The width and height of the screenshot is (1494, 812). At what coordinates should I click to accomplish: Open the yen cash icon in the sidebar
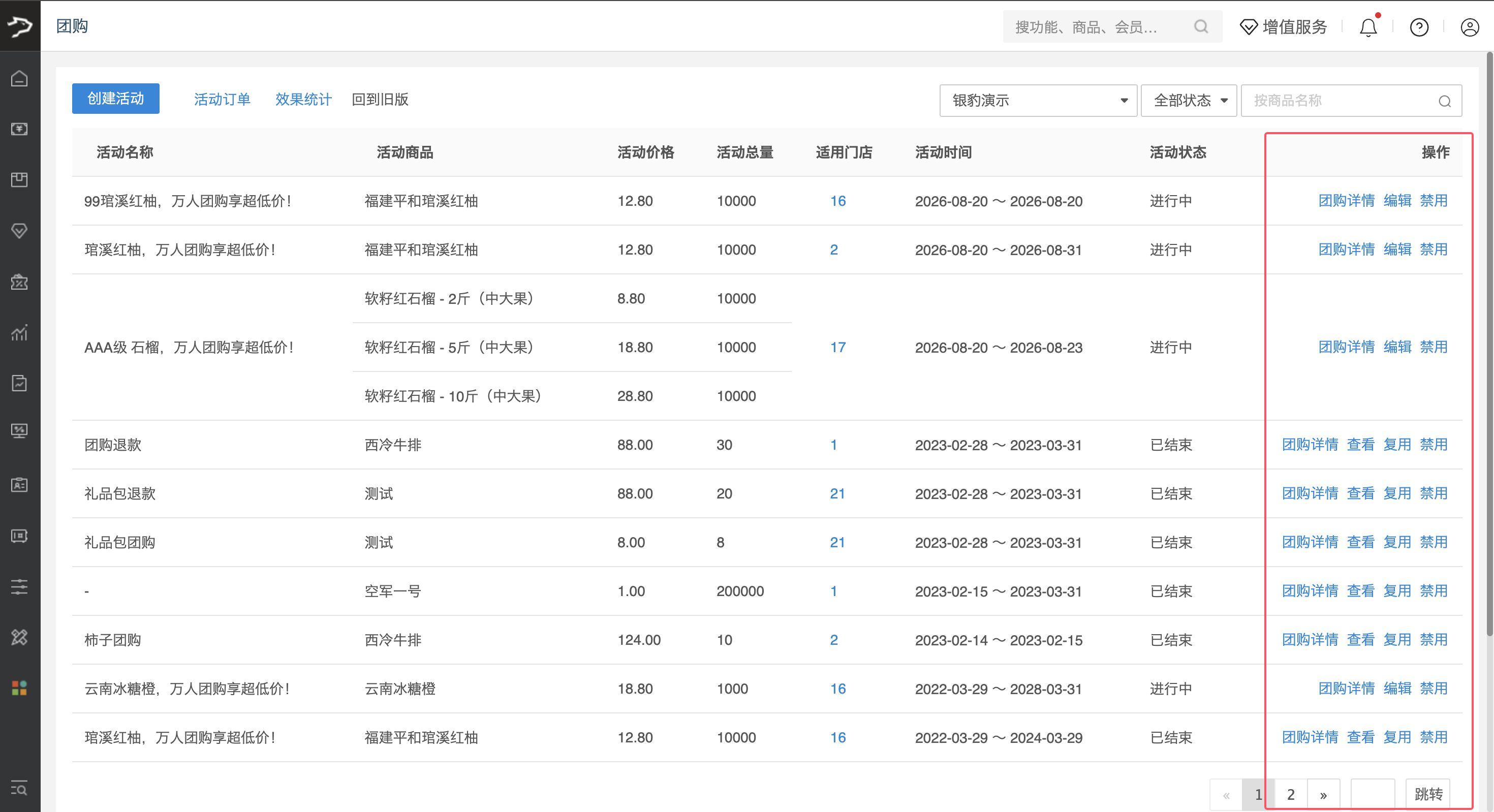19,129
